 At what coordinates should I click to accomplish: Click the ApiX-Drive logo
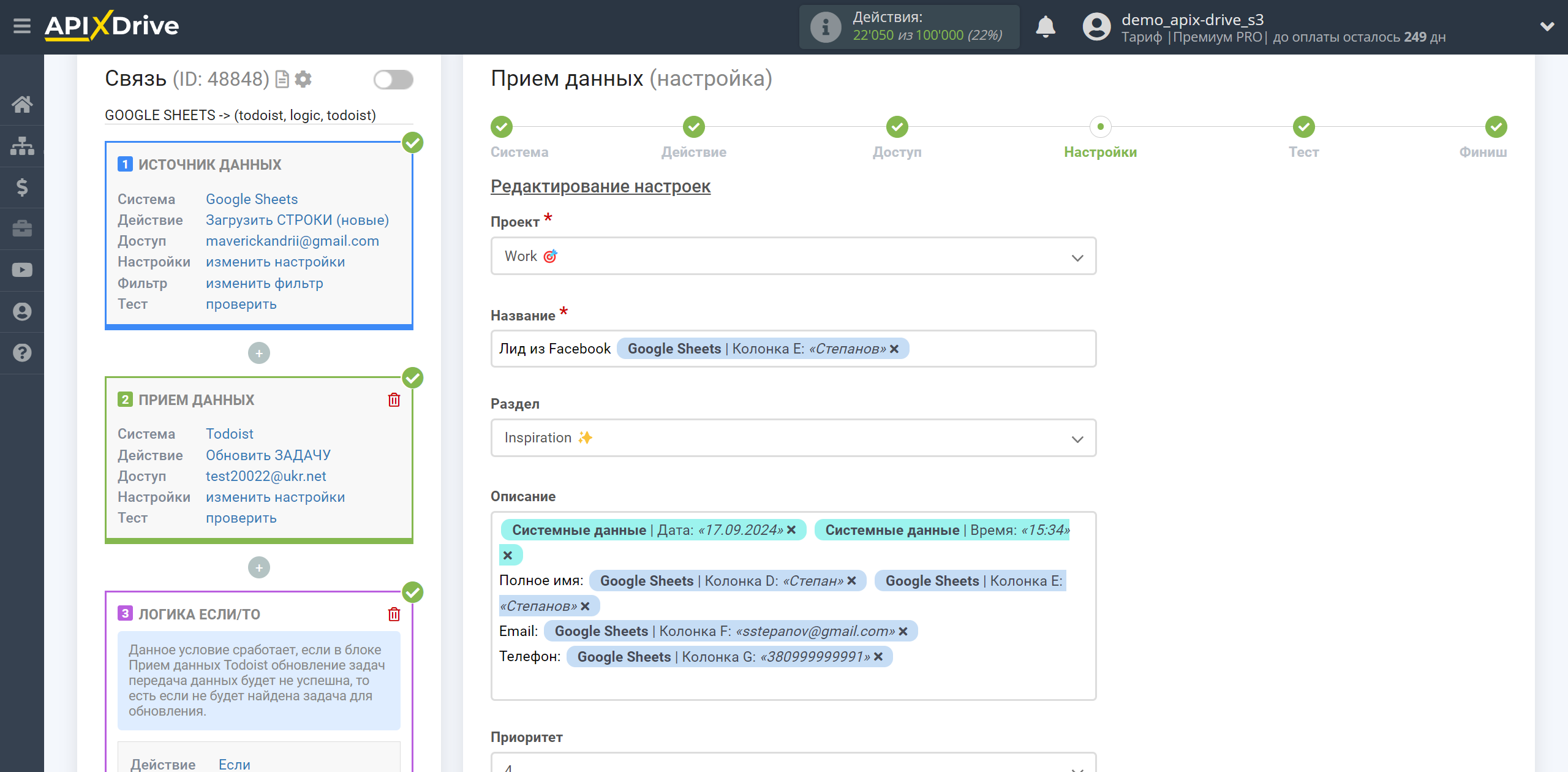(111, 26)
